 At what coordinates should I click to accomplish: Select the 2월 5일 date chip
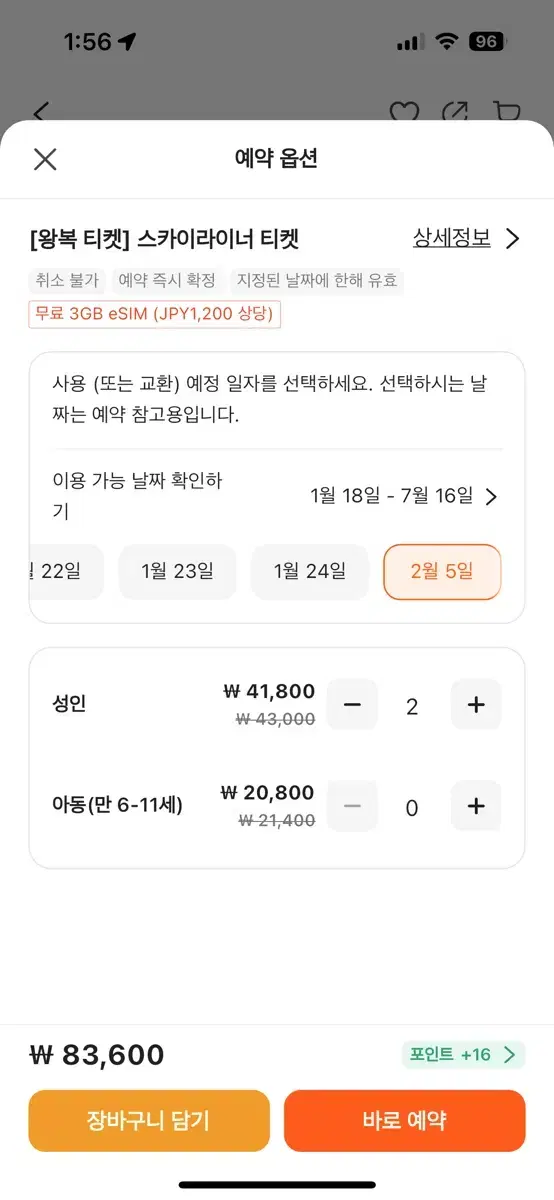[442, 572]
